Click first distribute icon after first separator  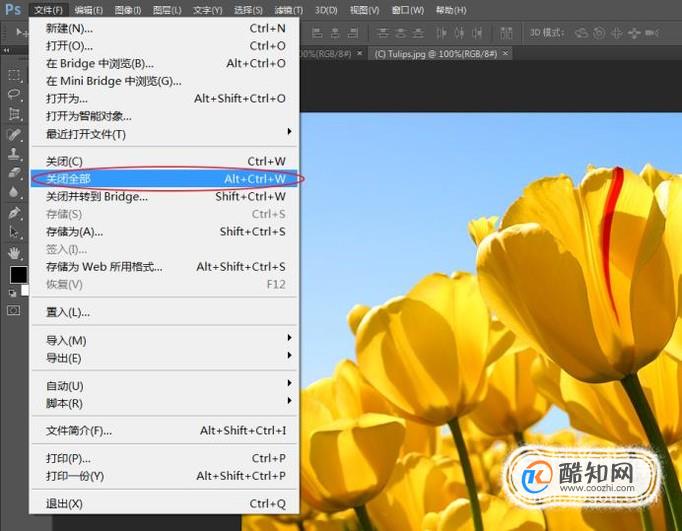(383, 33)
